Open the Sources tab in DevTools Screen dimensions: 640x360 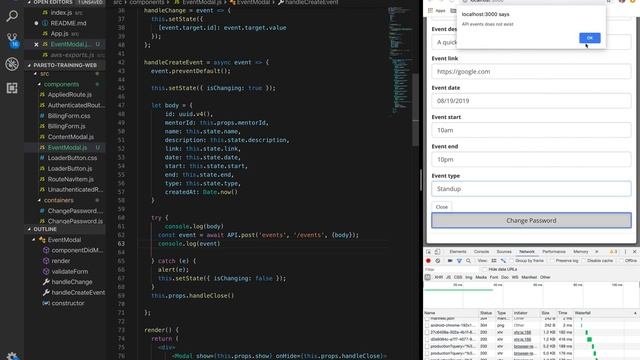coord(504,252)
